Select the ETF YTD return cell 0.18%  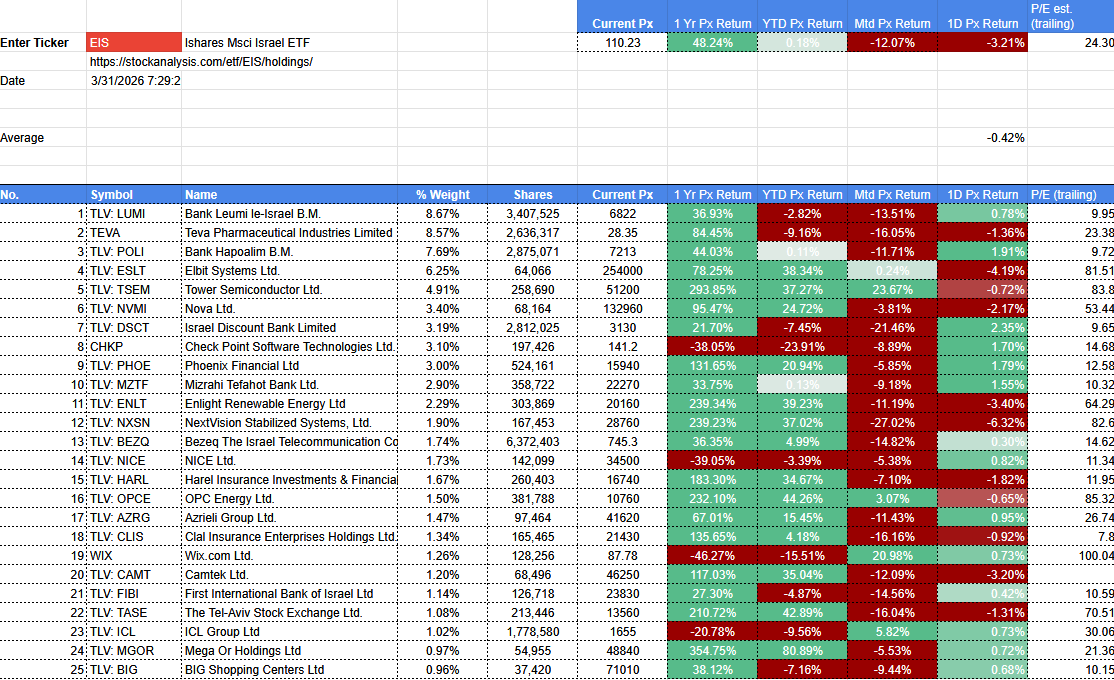[x=802, y=43]
